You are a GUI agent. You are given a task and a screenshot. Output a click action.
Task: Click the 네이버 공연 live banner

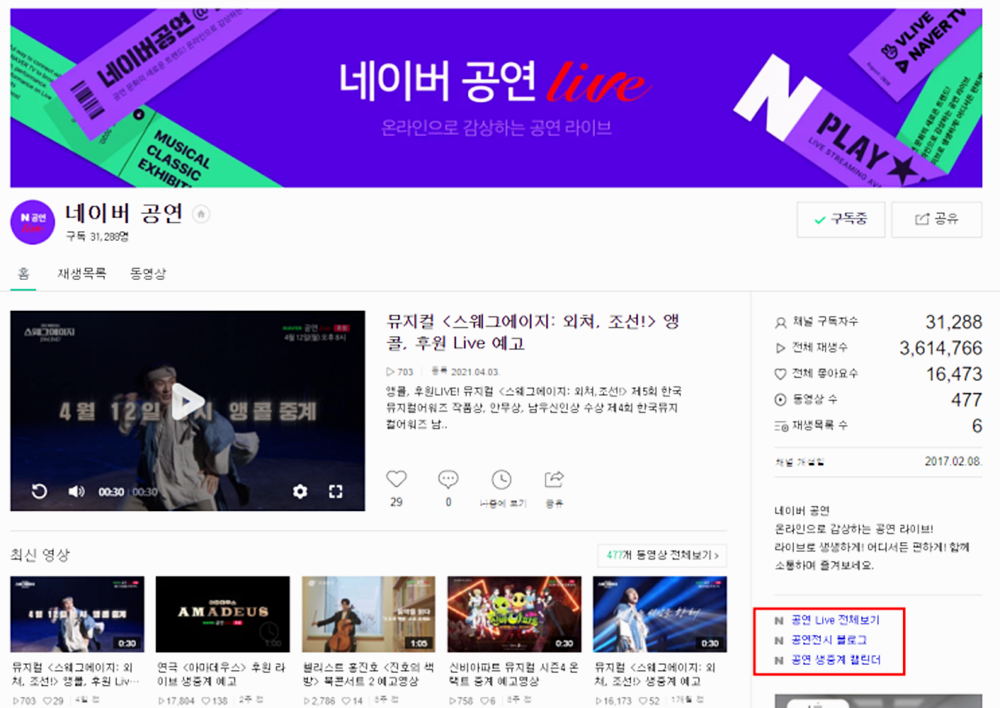coord(496,98)
